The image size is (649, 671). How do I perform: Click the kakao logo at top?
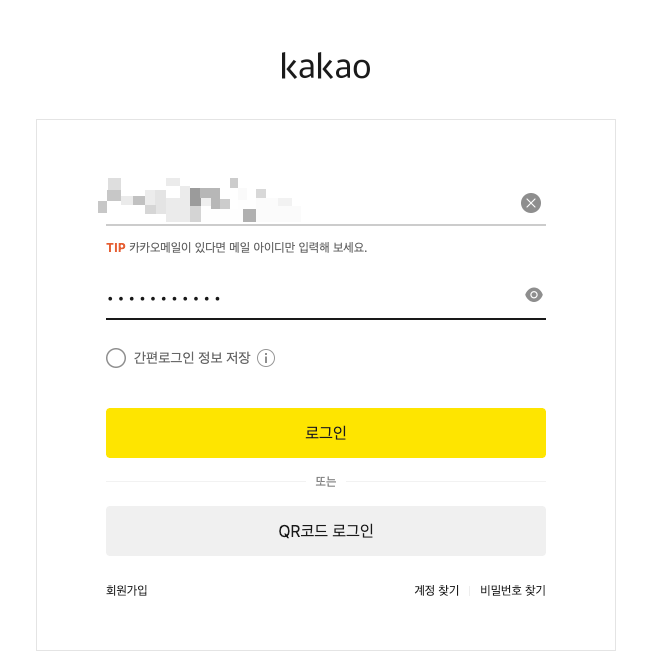(x=325, y=66)
